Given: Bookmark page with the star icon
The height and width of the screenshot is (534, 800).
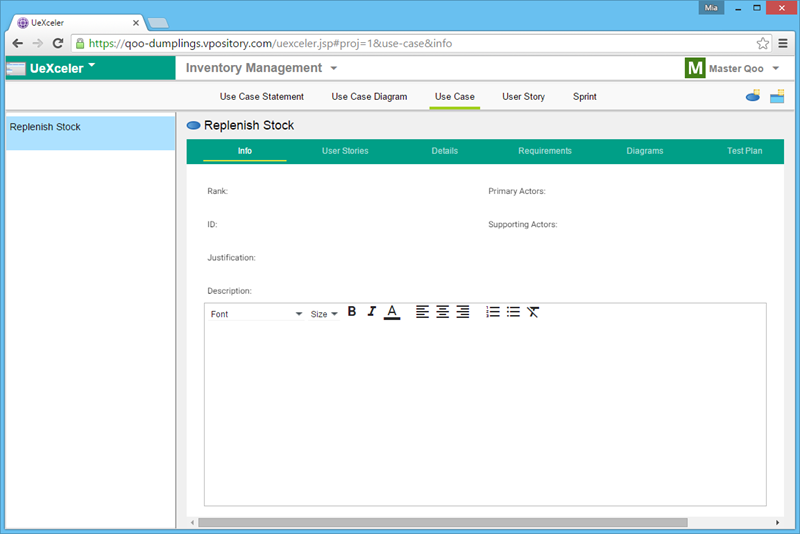Looking at the screenshot, I should (x=763, y=43).
